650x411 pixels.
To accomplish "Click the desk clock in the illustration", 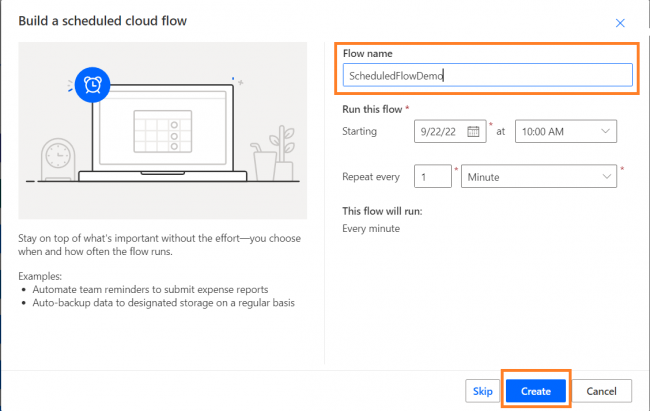I will pyautogui.click(x=58, y=160).
